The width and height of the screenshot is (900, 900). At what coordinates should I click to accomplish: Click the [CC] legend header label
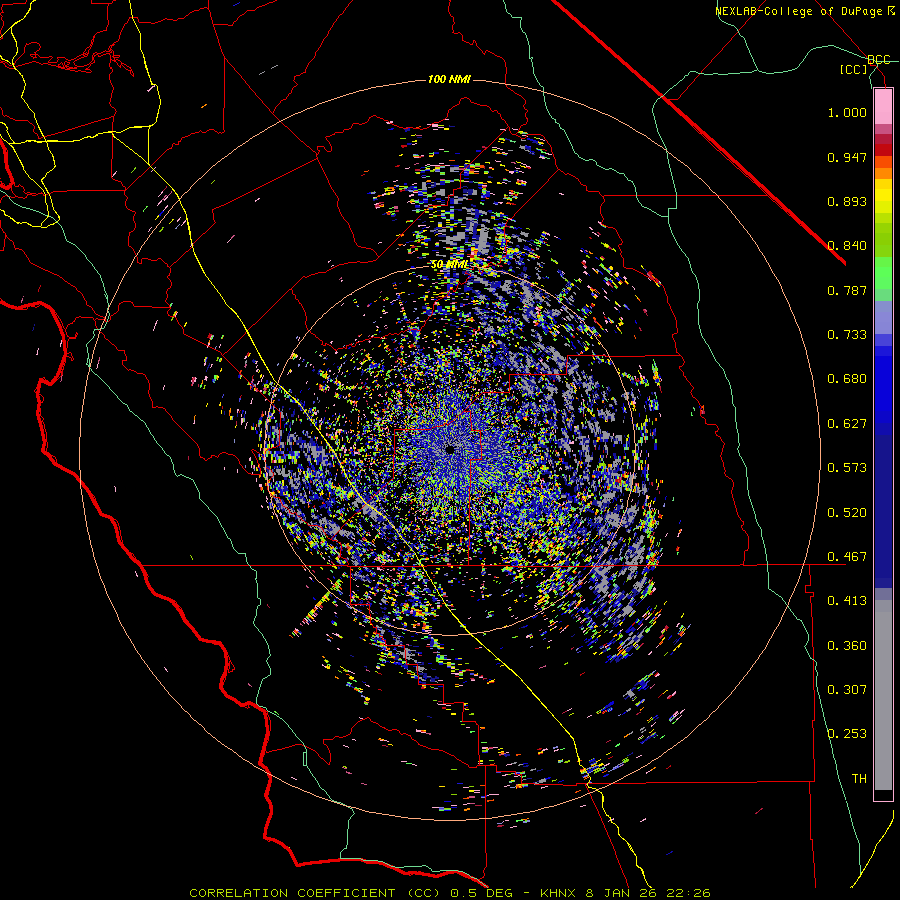854,69
